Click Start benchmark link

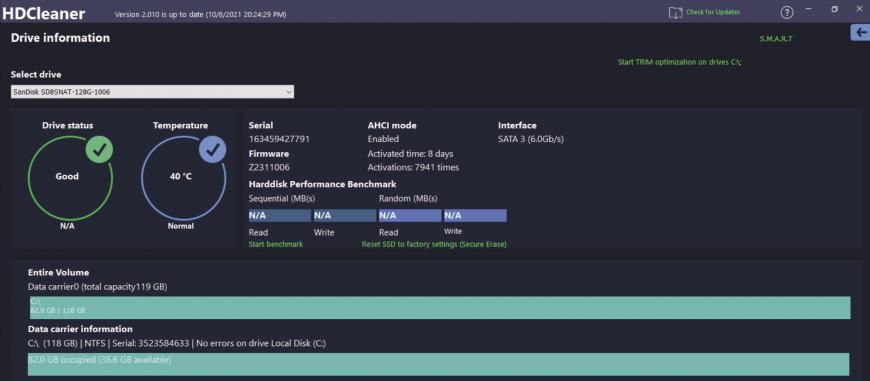pyautogui.click(x=276, y=244)
